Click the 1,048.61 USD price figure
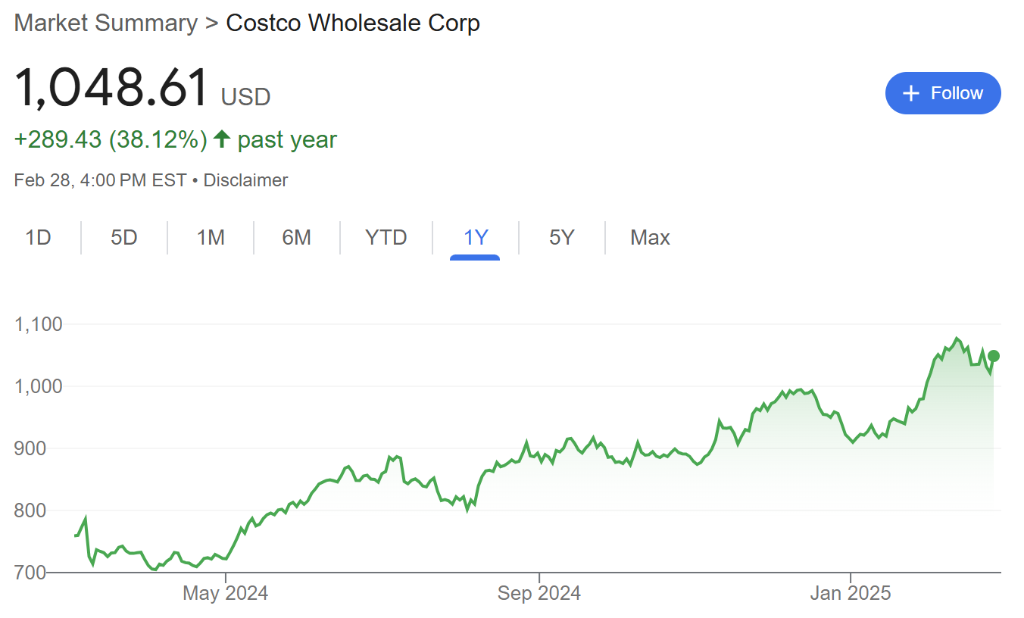This screenshot has width=1024, height=618. point(142,88)
